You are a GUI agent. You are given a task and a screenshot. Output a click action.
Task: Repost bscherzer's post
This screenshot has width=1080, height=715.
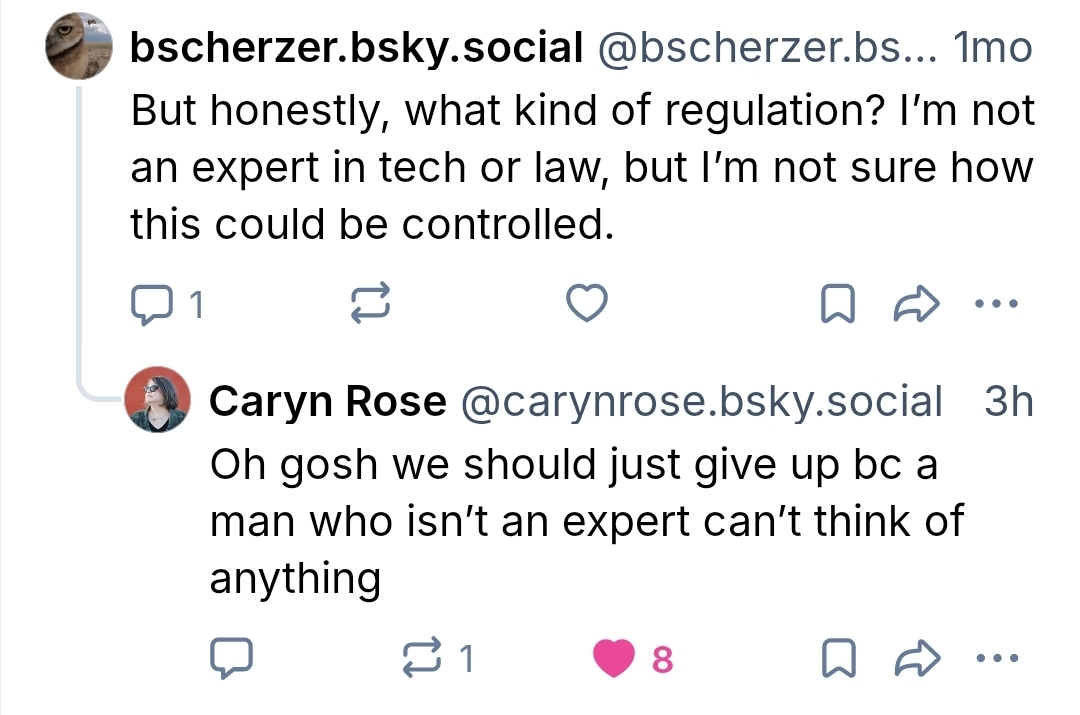(368, 304)
